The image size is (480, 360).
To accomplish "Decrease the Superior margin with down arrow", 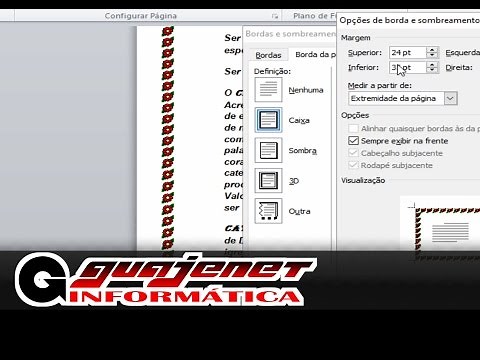I will (432, 55).
